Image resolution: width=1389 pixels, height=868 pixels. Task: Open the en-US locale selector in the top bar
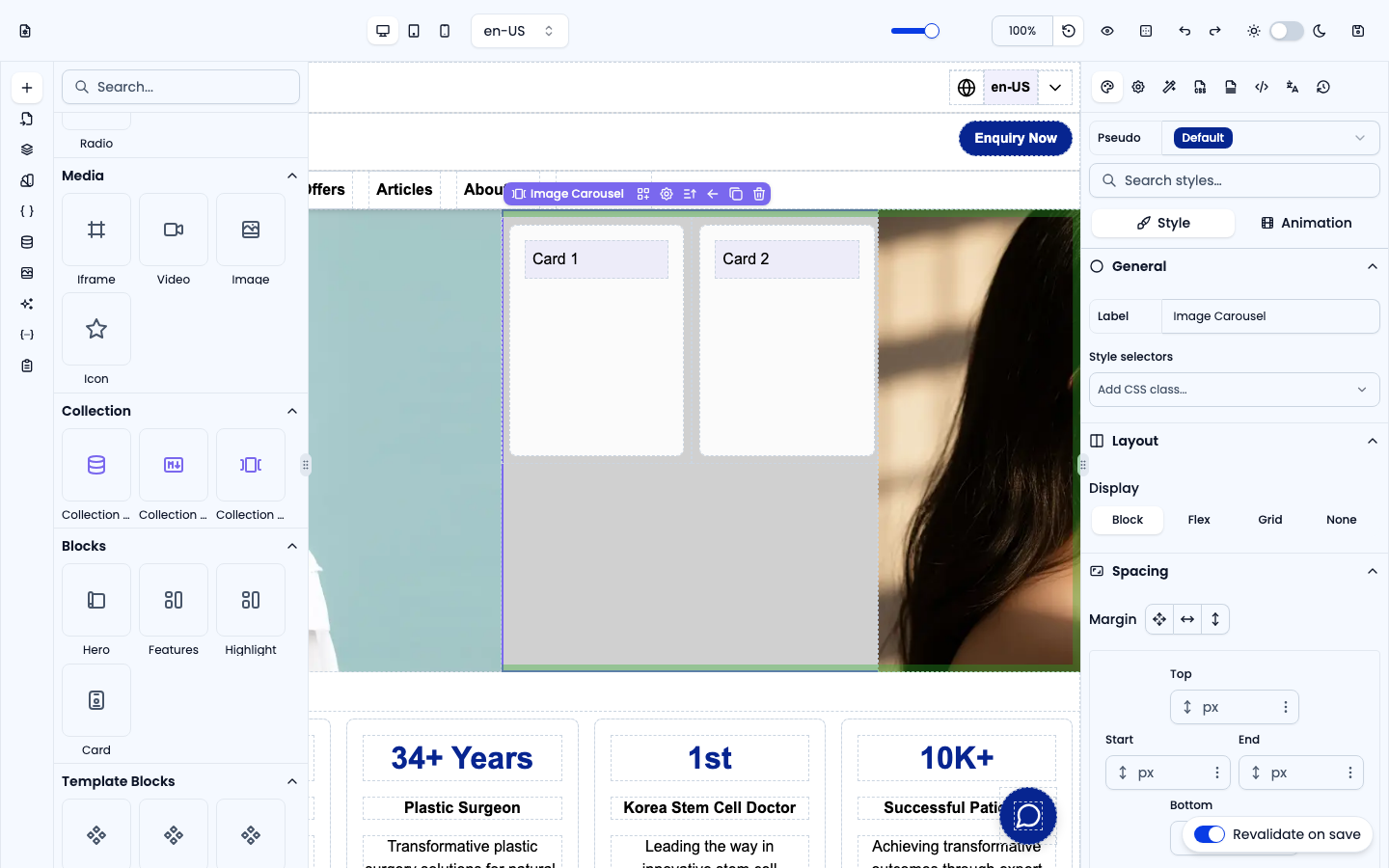(x=520, y=31)
